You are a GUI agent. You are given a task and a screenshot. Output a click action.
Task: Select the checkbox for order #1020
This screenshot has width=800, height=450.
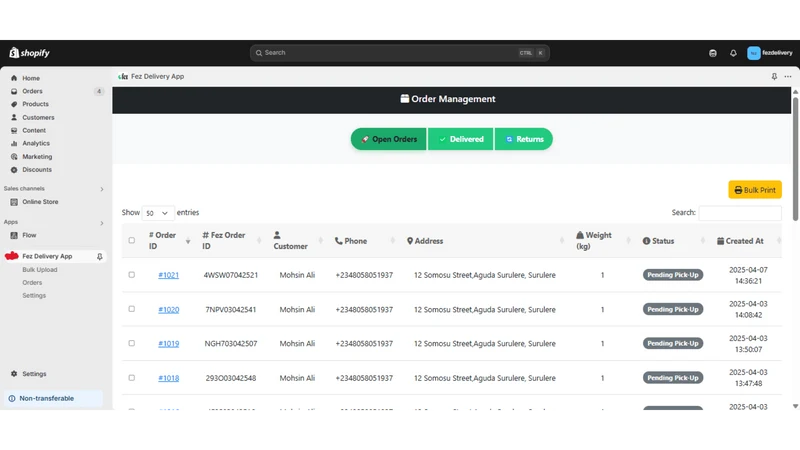point(132,309)
